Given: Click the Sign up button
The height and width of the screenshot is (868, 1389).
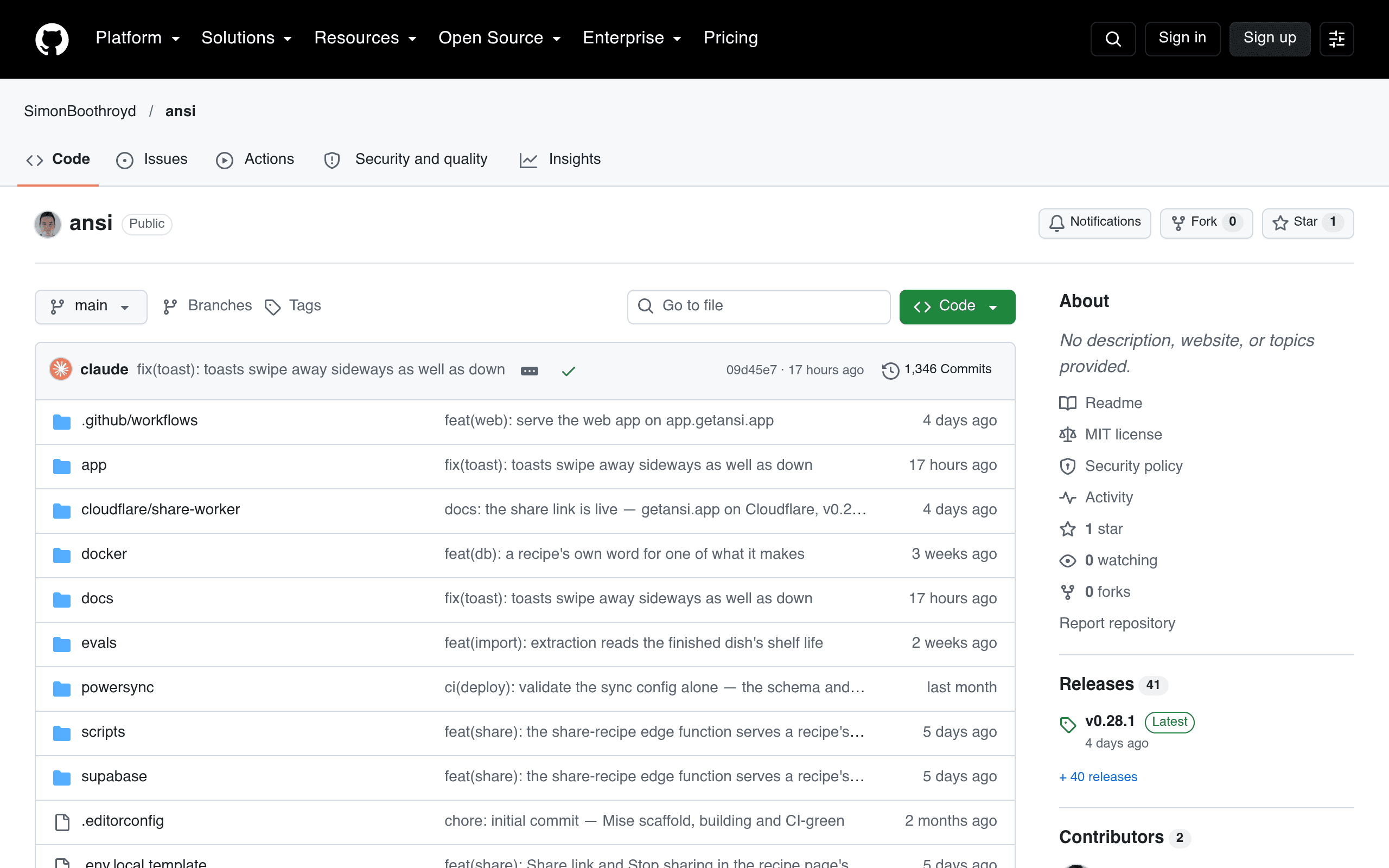Looking at the screenshot, I should [x=1270, y=39].
